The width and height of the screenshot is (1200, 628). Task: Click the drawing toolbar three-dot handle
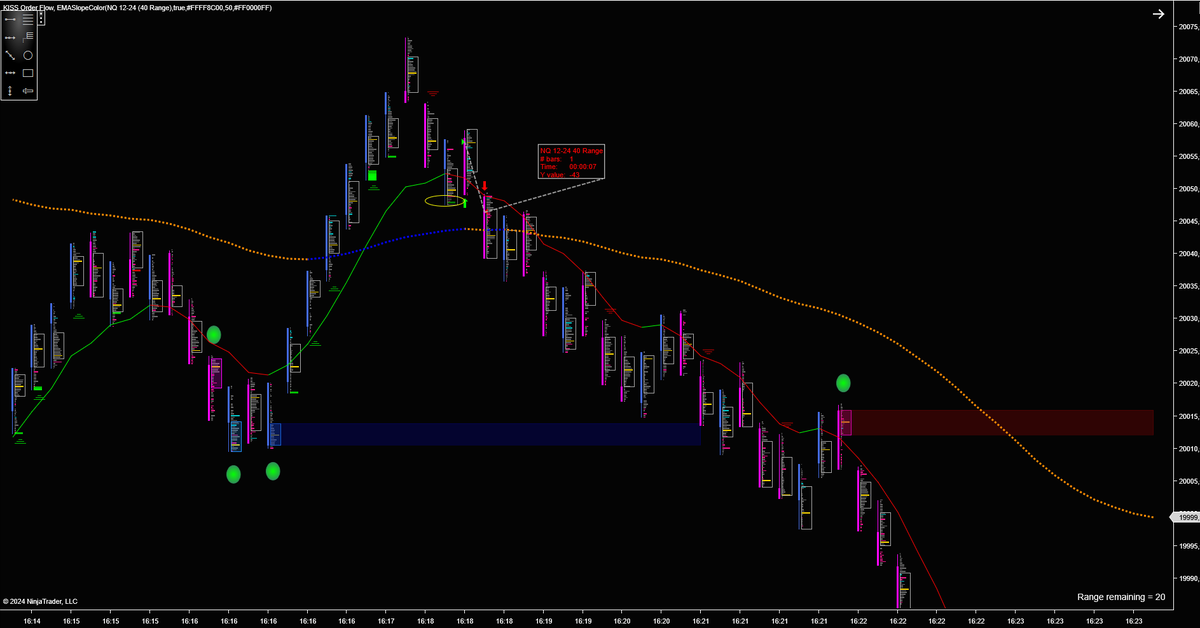tap(41, 18)
